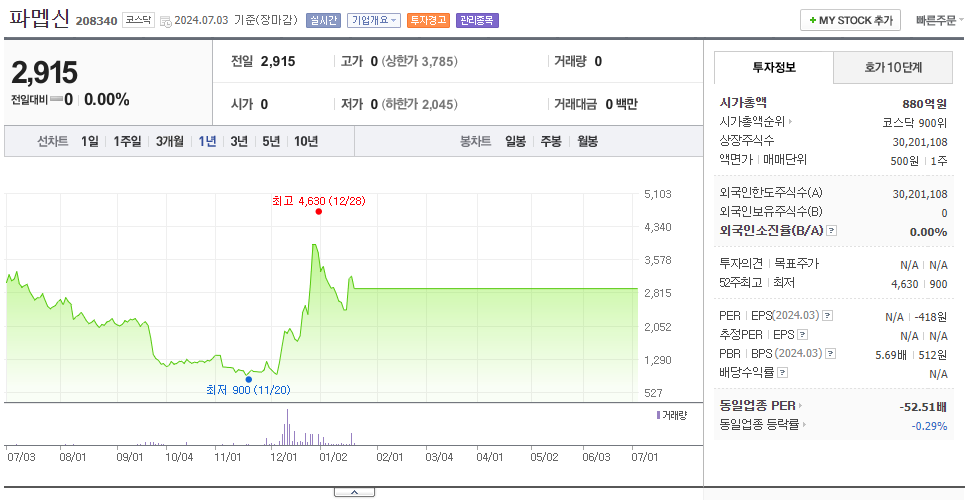Click the 최저 900 blue dot marker
The image size is (968, 500).
248,380
